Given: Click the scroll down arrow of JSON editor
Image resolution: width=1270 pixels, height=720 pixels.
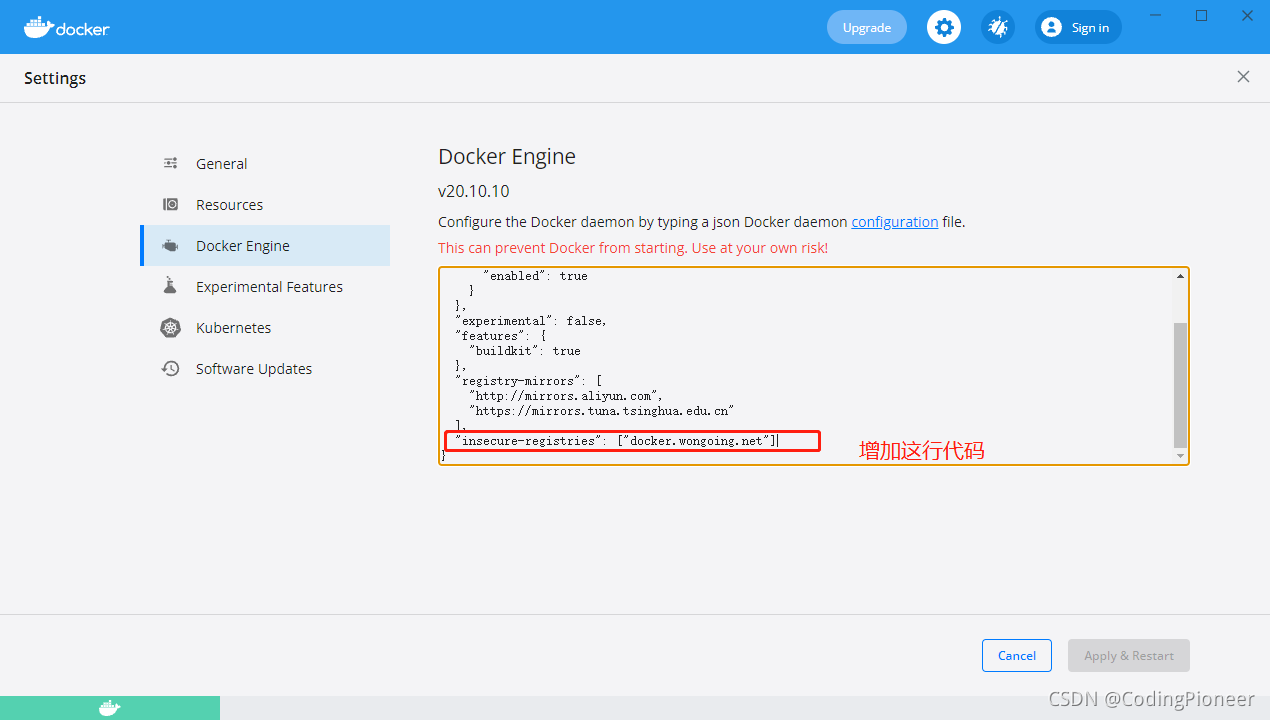Looking at the screenshot, I should coord(1180,456).
